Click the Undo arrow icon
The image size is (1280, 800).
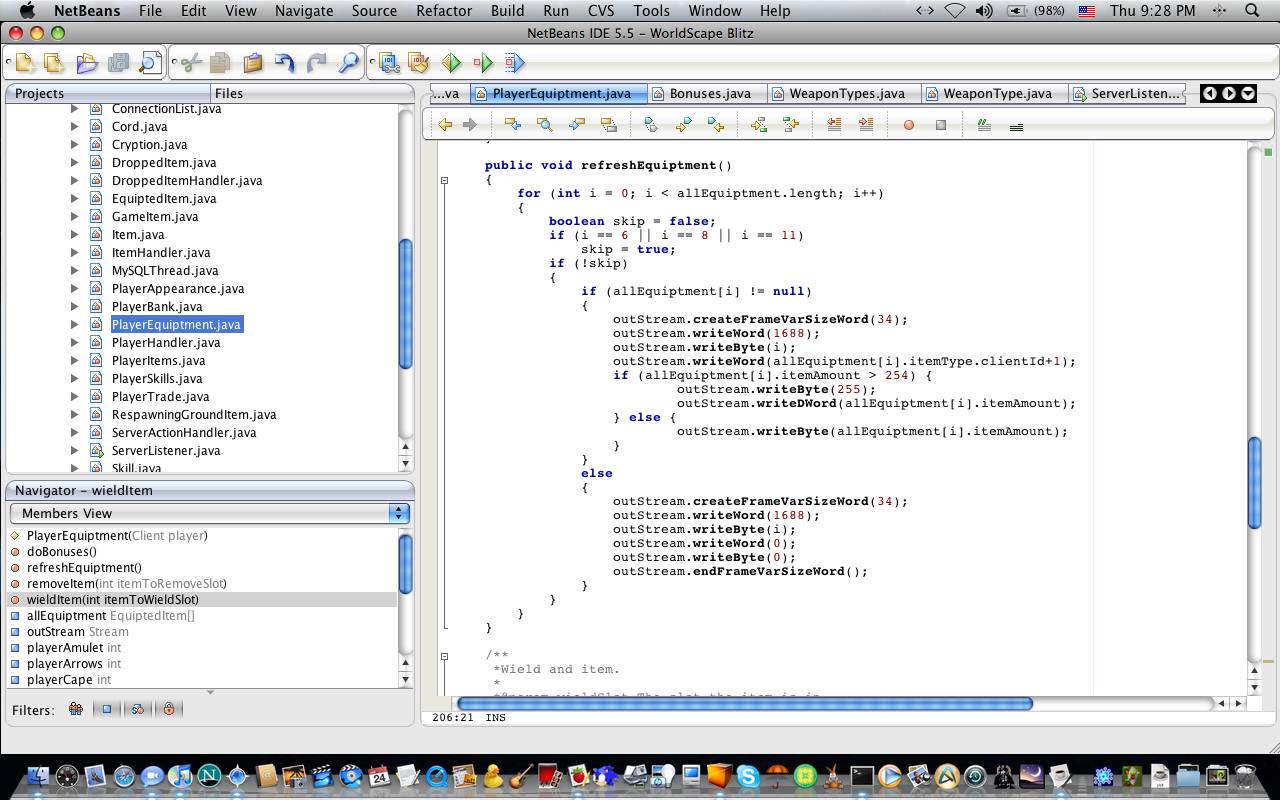pyautogui.click(x=285, y=64)
